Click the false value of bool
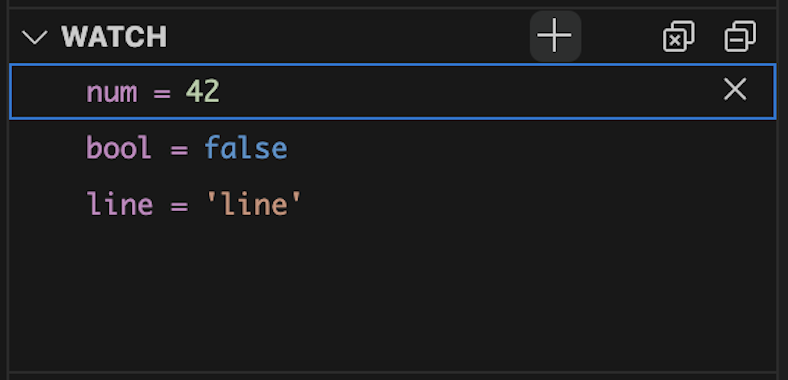 coord(246,148)
